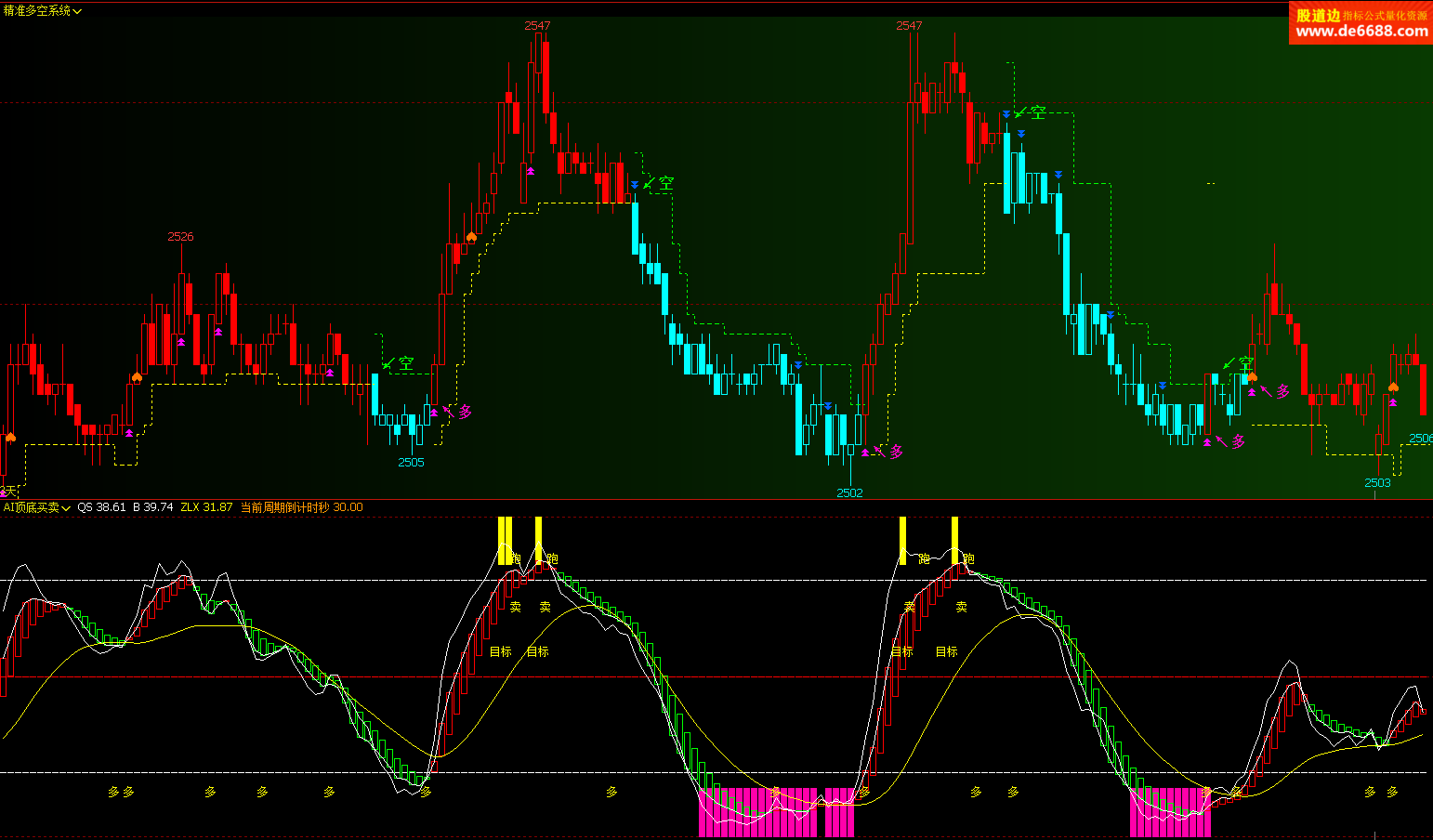Select the 2526 high price label

[x=180, y=237]
